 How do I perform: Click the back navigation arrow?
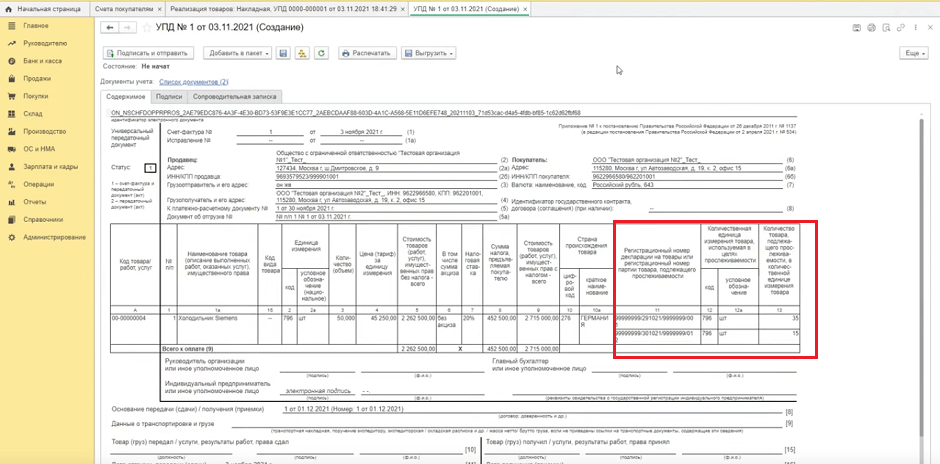click(111, 27)
